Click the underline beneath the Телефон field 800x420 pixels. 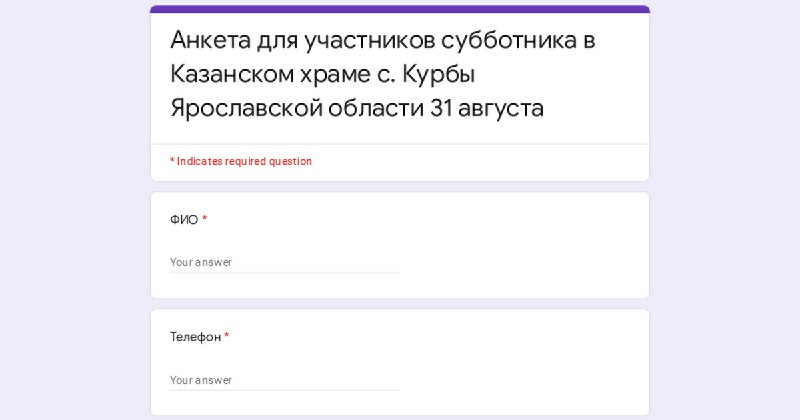click(285, 390)
